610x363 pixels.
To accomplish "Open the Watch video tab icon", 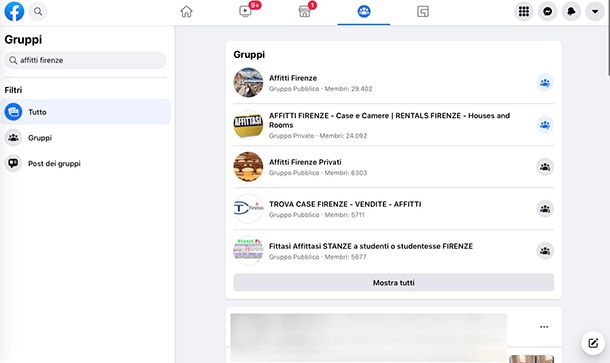I will (x=245, y=11).
